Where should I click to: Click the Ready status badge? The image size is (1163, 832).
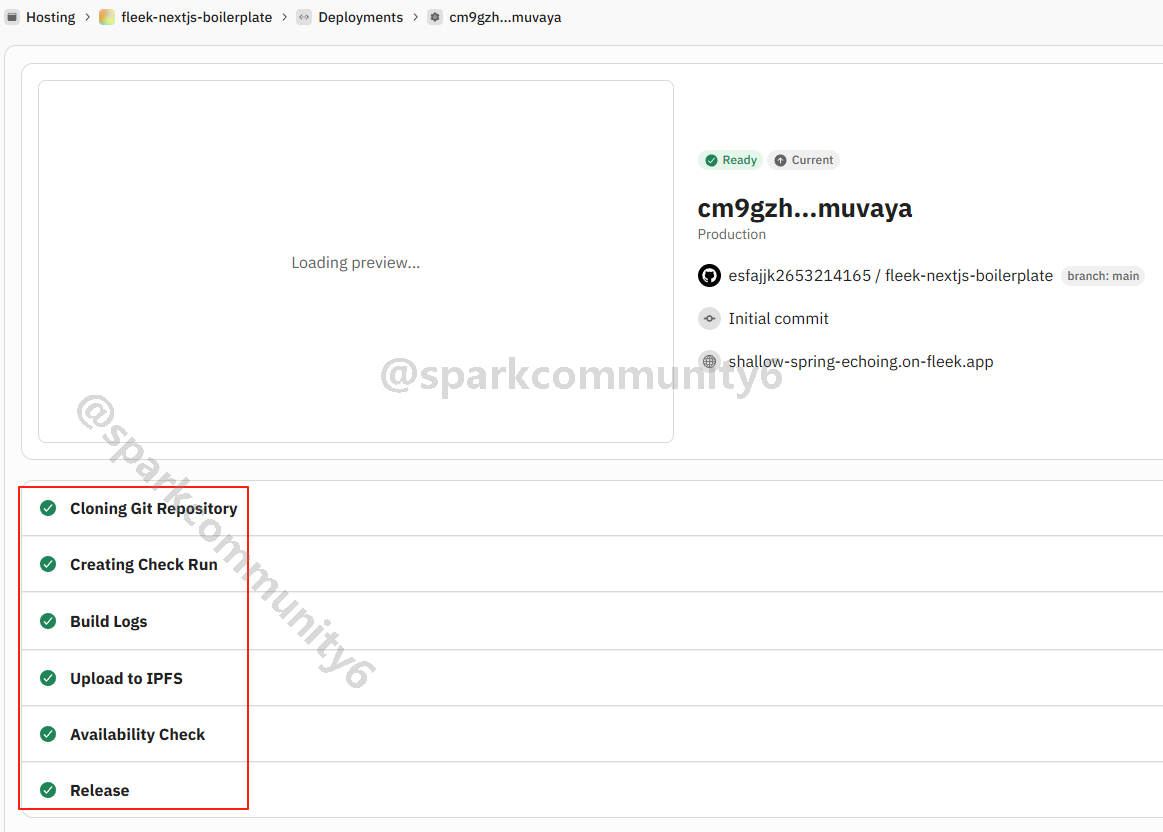731,160
